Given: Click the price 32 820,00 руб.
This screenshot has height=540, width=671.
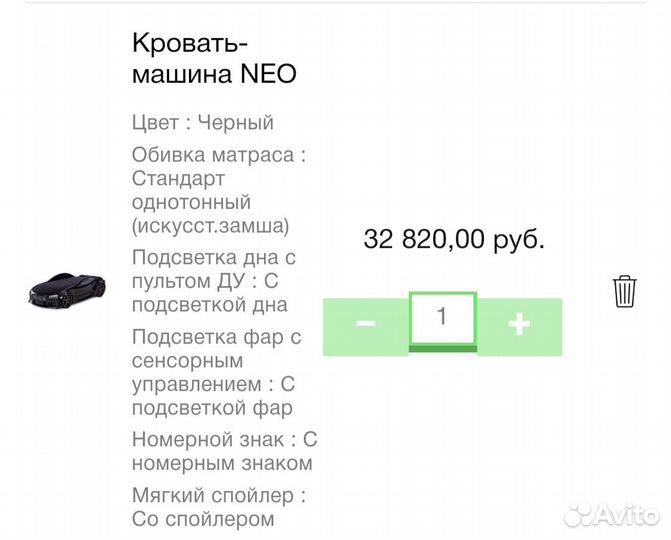Looking at the screenshot, I should 454,239.
